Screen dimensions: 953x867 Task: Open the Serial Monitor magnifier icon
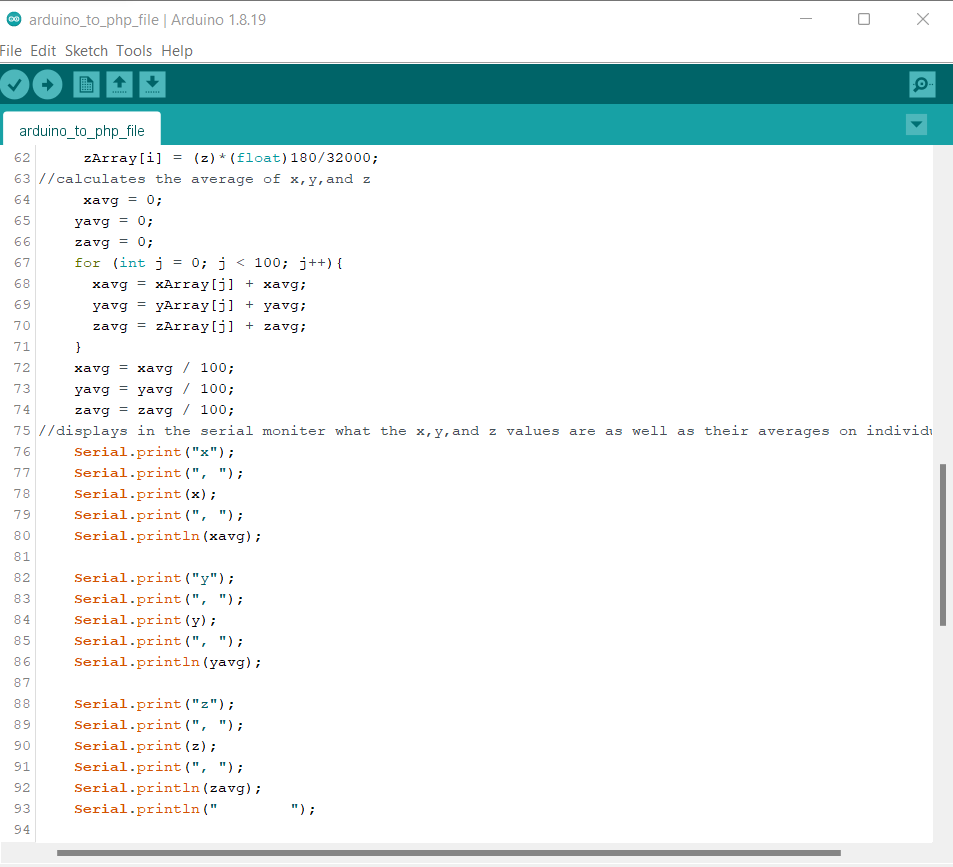922,85
